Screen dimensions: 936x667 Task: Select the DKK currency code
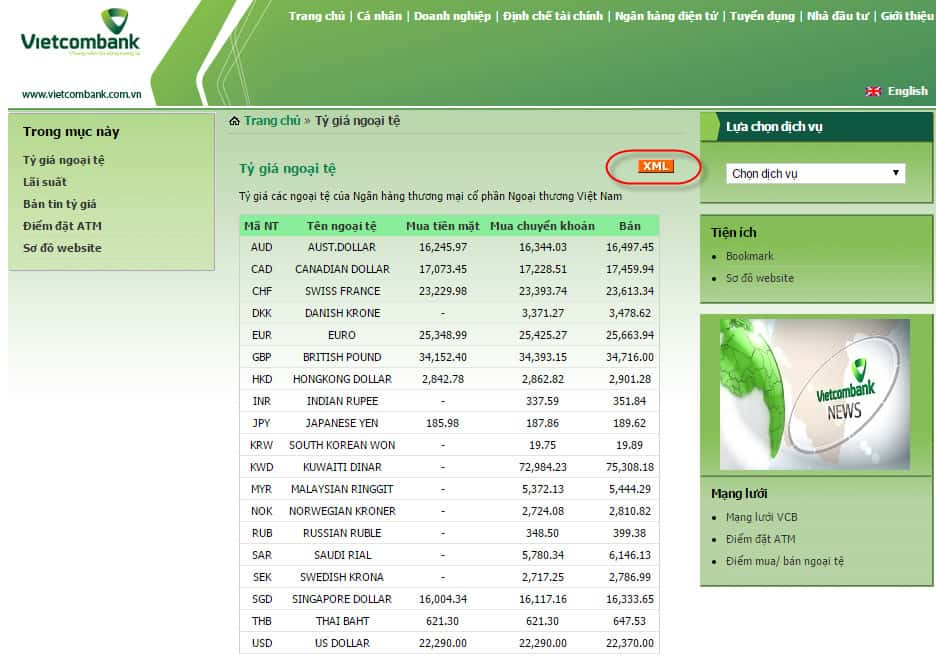(x=261, y=313)
